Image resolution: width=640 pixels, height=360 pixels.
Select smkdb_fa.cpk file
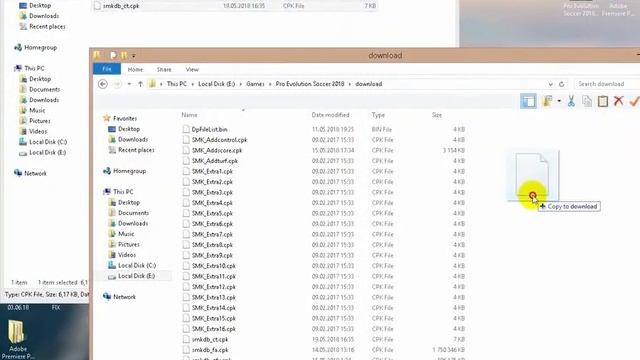point(210,350)
